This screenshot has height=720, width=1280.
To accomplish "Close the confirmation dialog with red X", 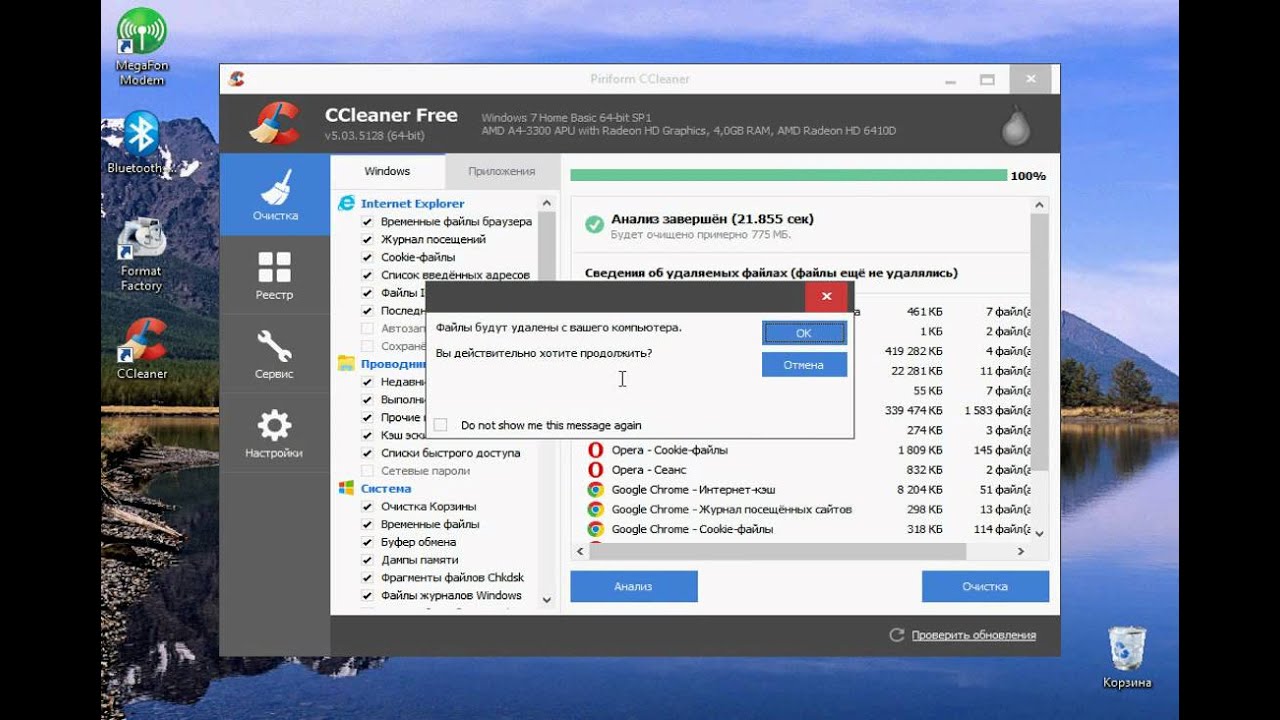I will [827, 296].
